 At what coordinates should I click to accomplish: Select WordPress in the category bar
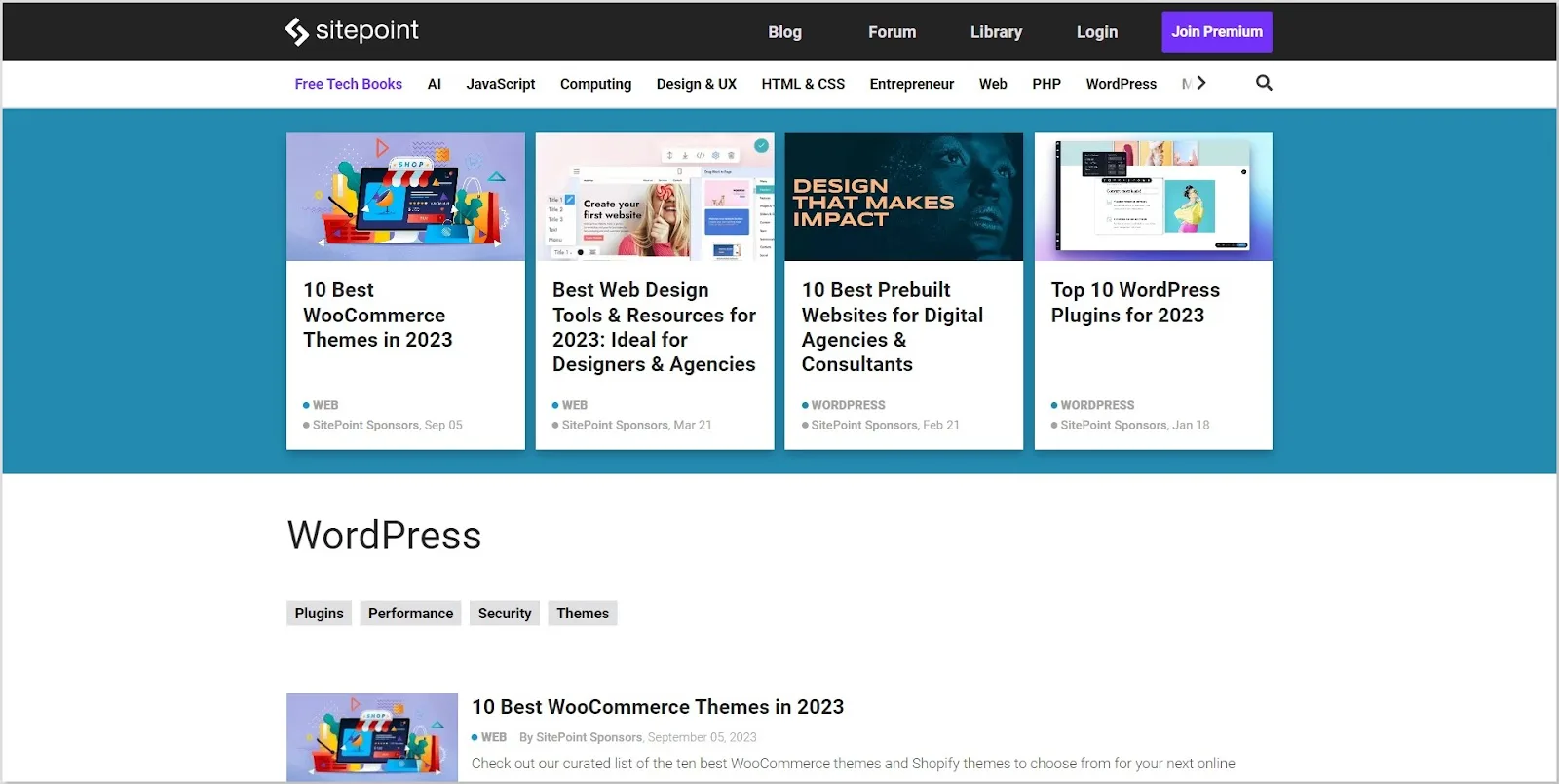coord(1122,84)
